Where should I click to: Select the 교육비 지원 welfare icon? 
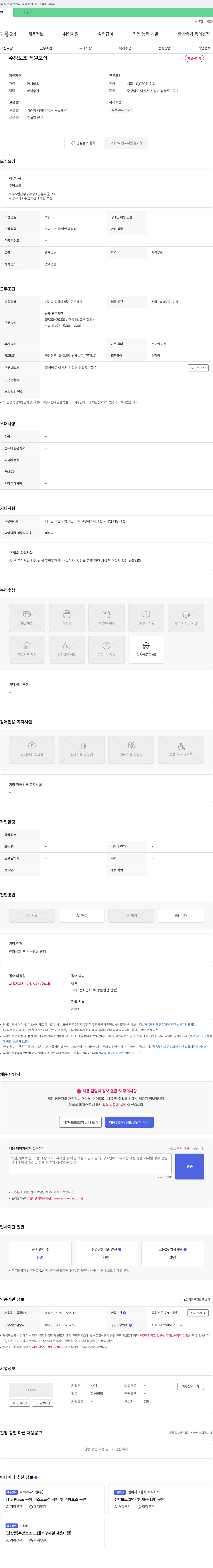point(146,618)
